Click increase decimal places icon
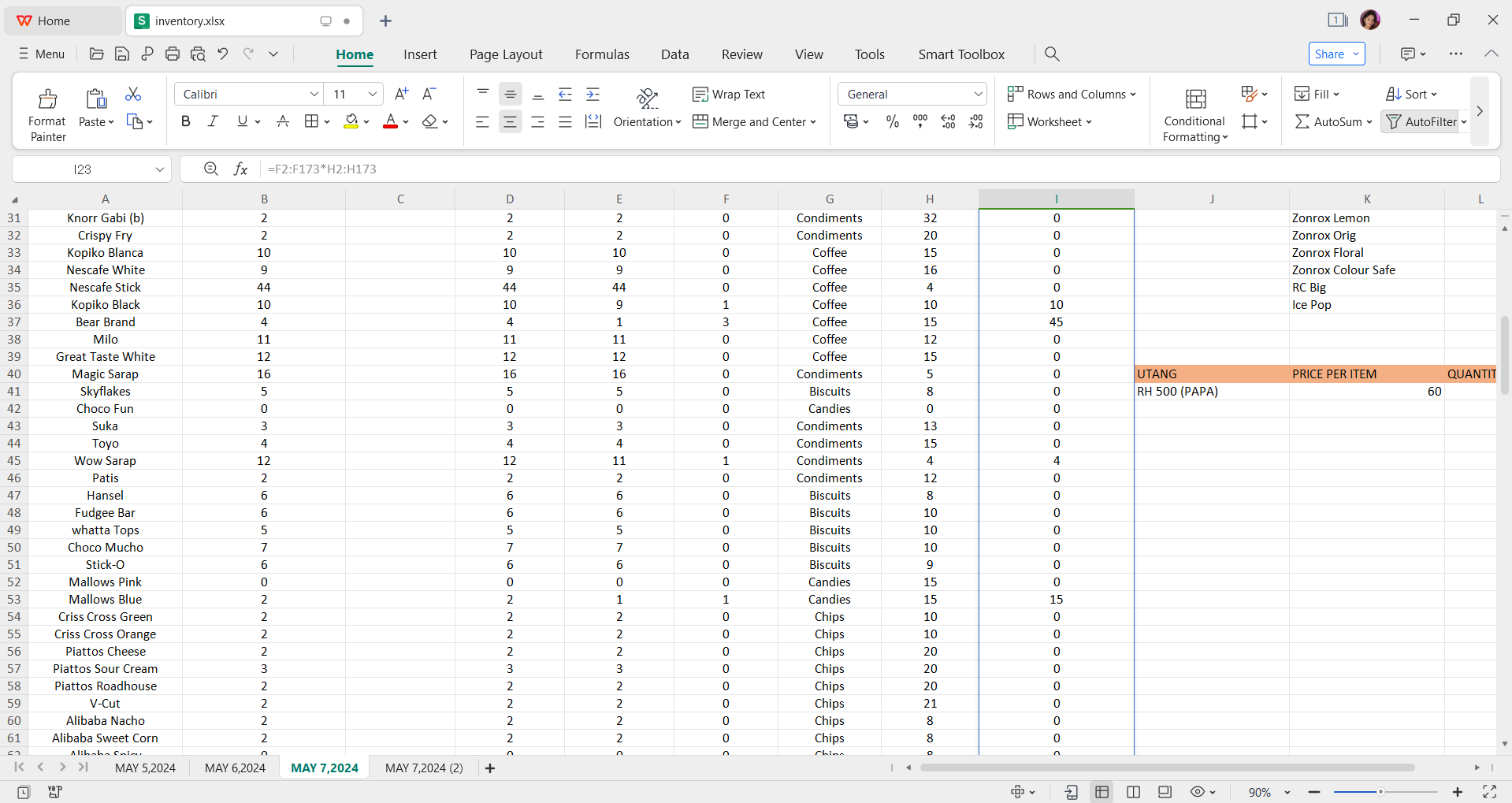Screen dimensions: 1512x803 click(x=948, y=121)
